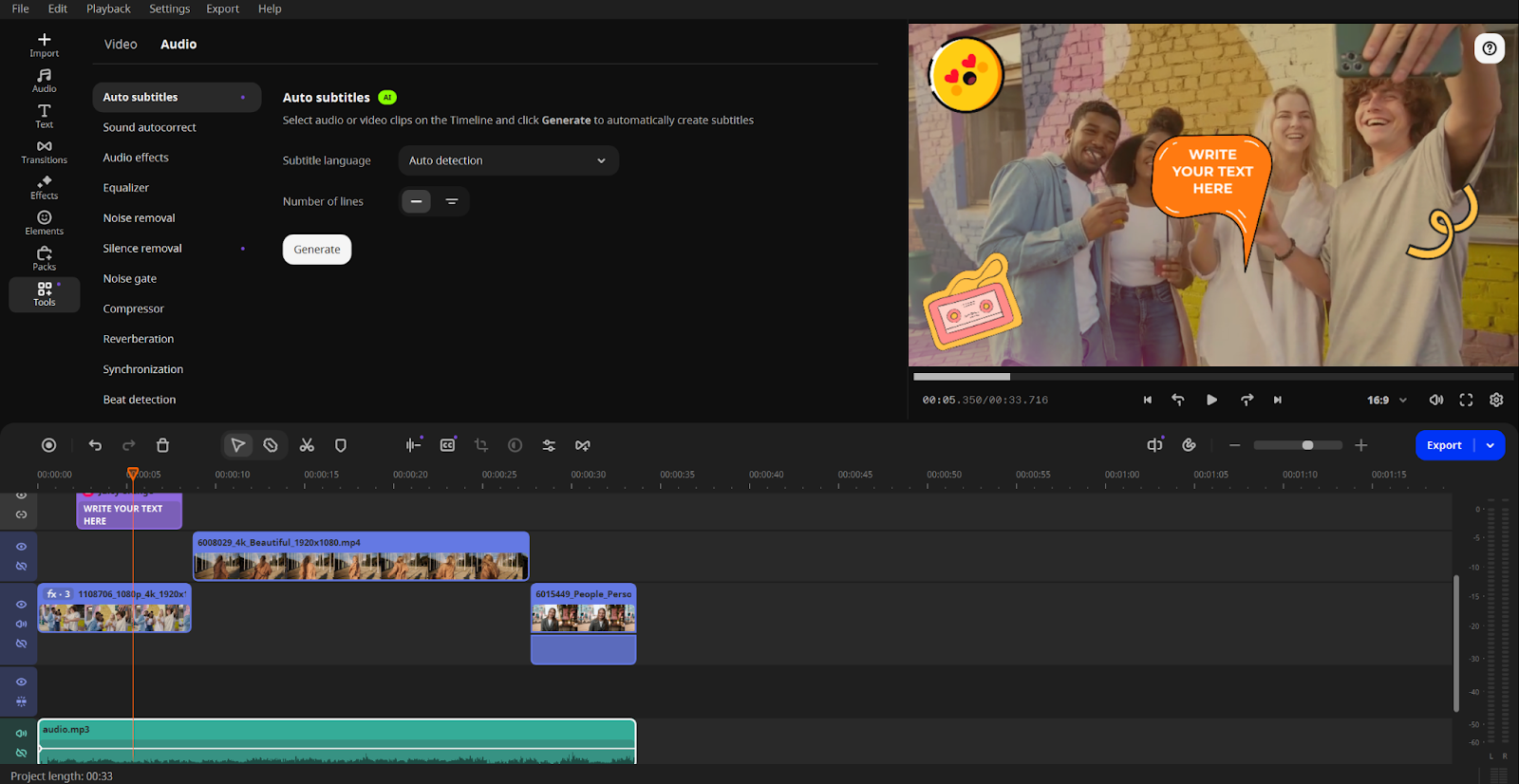Undo the last action
This screenshot has width=1519, height=784.
(95, 445)
